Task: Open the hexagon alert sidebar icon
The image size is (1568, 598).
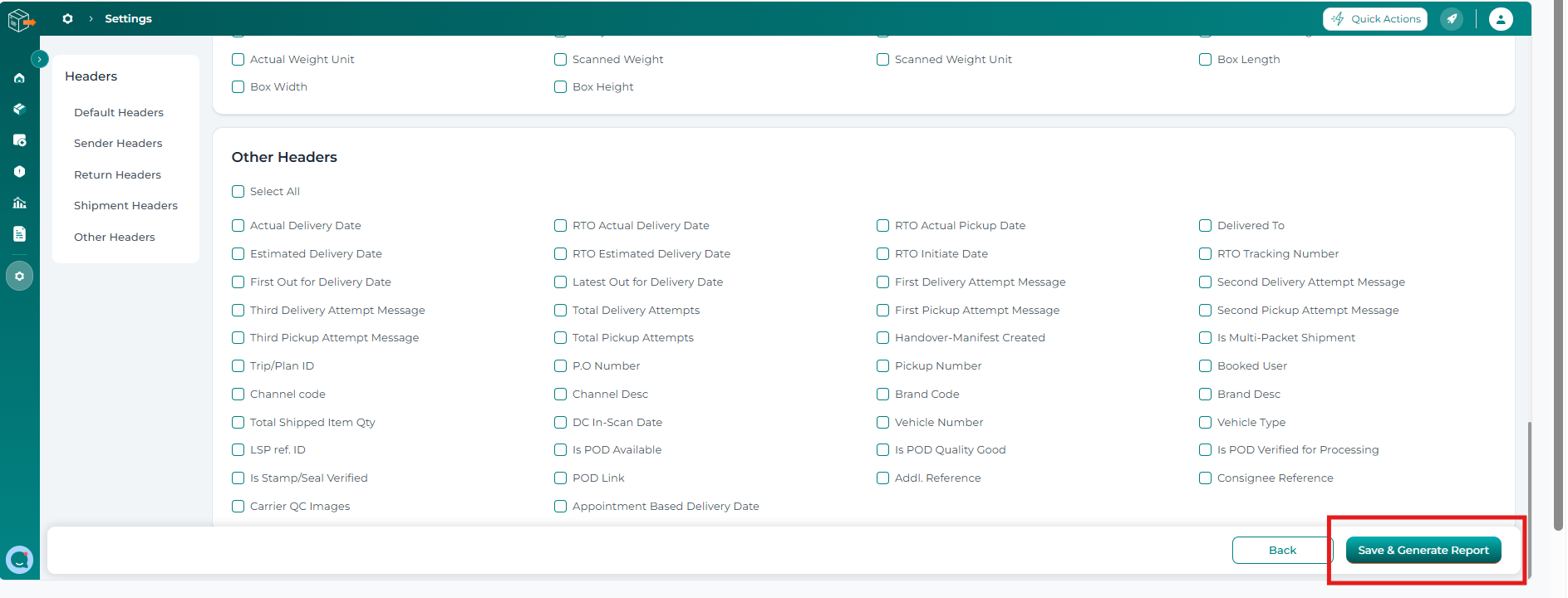Action: [x=19, y=171]
